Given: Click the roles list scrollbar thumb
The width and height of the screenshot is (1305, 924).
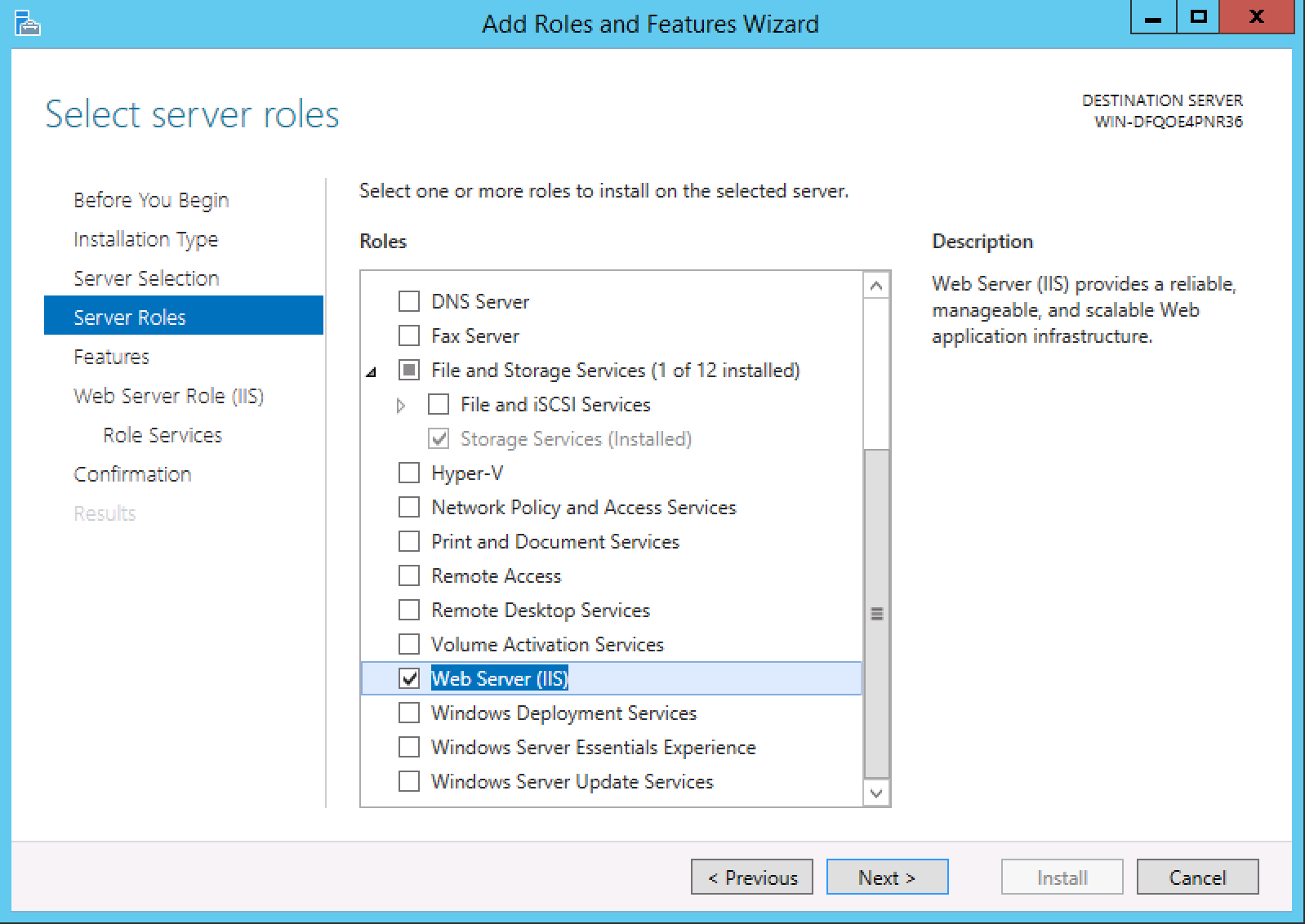Looking at the screenshot, I should click(876, 613).
